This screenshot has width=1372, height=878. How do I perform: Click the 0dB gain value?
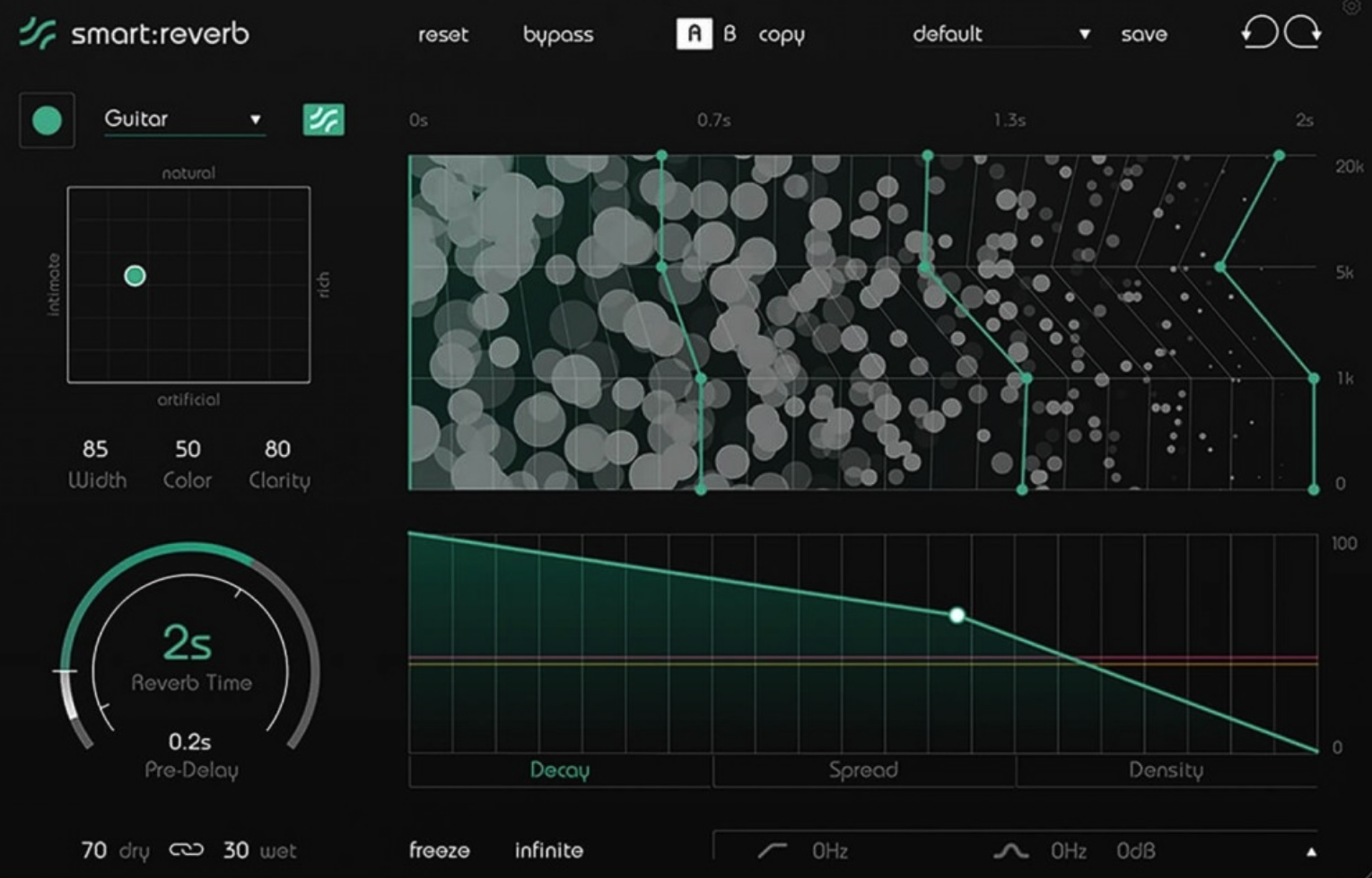click(1135, 850)
